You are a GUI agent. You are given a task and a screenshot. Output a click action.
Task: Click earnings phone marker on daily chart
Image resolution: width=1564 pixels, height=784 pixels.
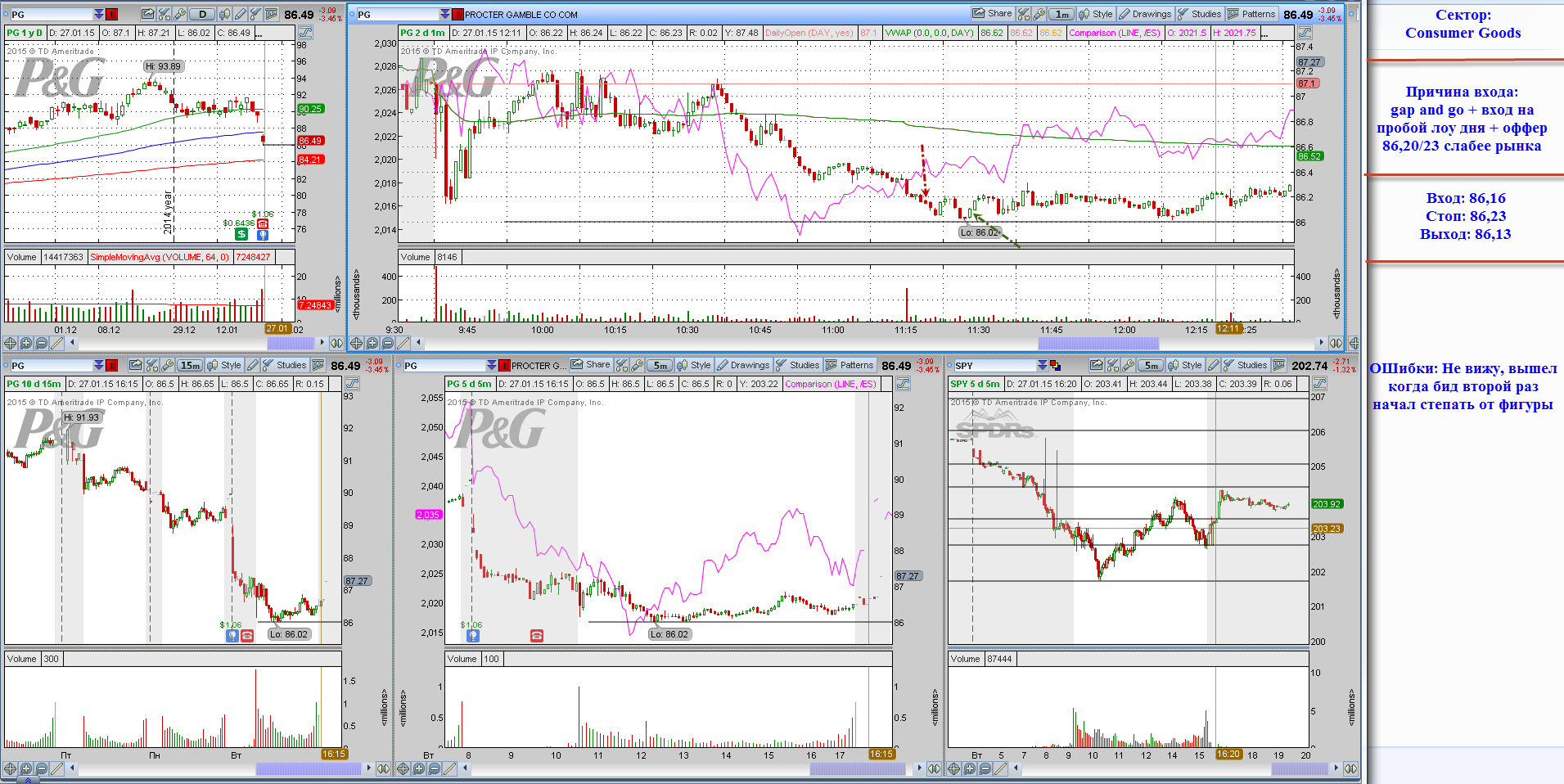pos(263,223)
